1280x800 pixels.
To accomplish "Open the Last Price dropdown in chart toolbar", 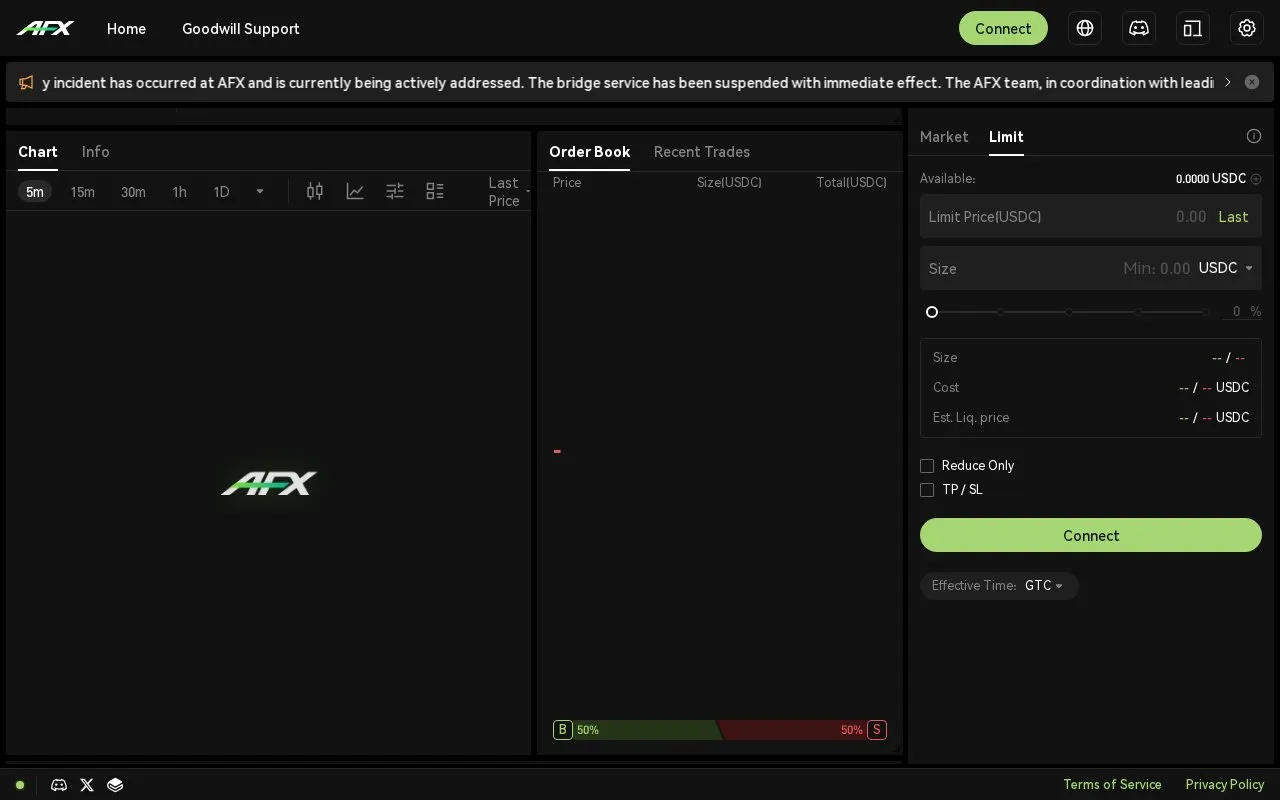I will (508, 192).
